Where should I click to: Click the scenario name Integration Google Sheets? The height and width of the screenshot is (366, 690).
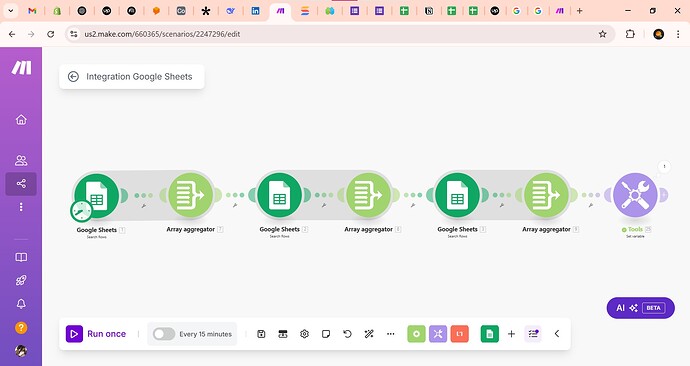click(x=139, y=77)
